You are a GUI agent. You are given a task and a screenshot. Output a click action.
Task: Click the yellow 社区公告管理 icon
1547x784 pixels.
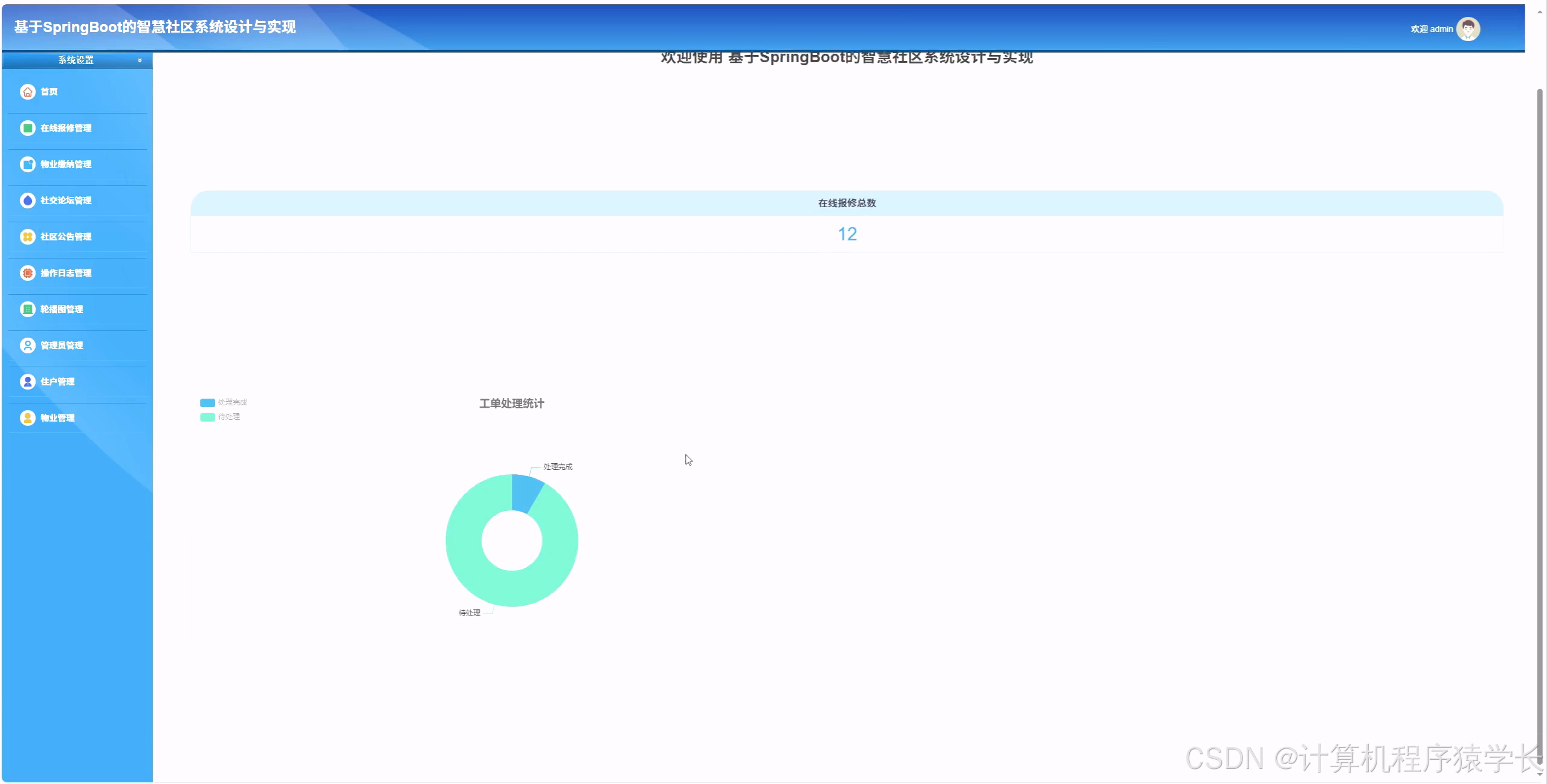(27, 237)
